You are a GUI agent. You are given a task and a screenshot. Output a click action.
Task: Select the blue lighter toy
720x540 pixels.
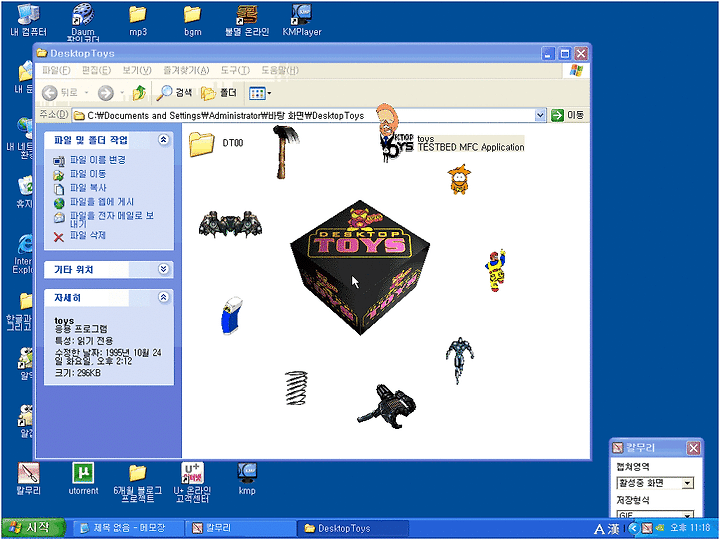(x=232, y=315)
